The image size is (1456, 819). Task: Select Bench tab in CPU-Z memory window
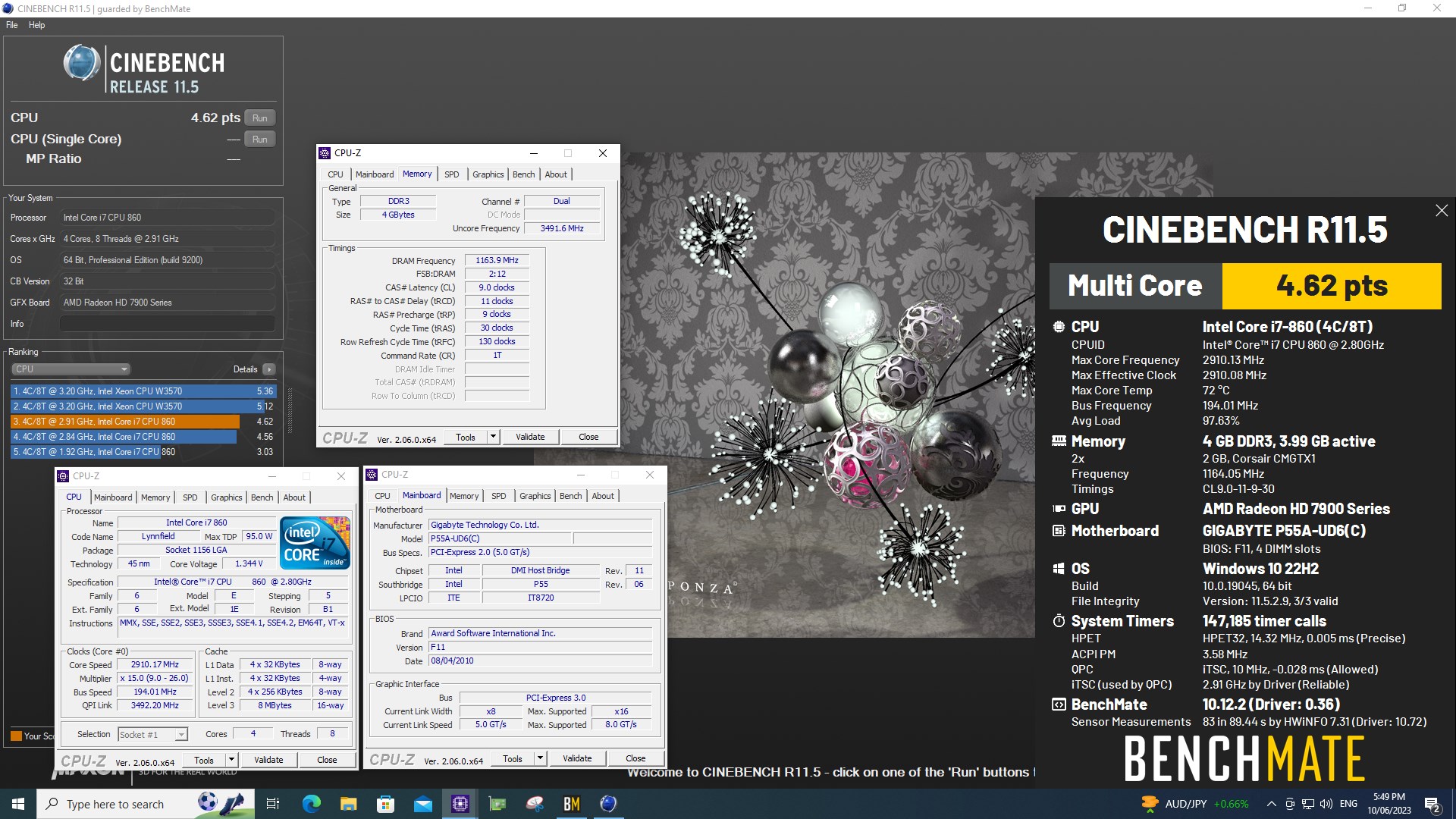pos(523,174)
